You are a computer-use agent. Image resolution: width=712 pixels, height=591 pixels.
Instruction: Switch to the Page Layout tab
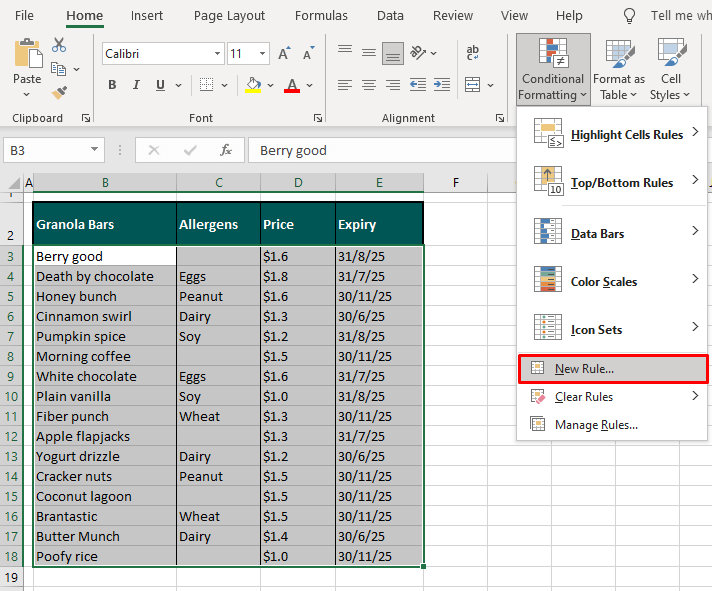[x=229, y=16]
